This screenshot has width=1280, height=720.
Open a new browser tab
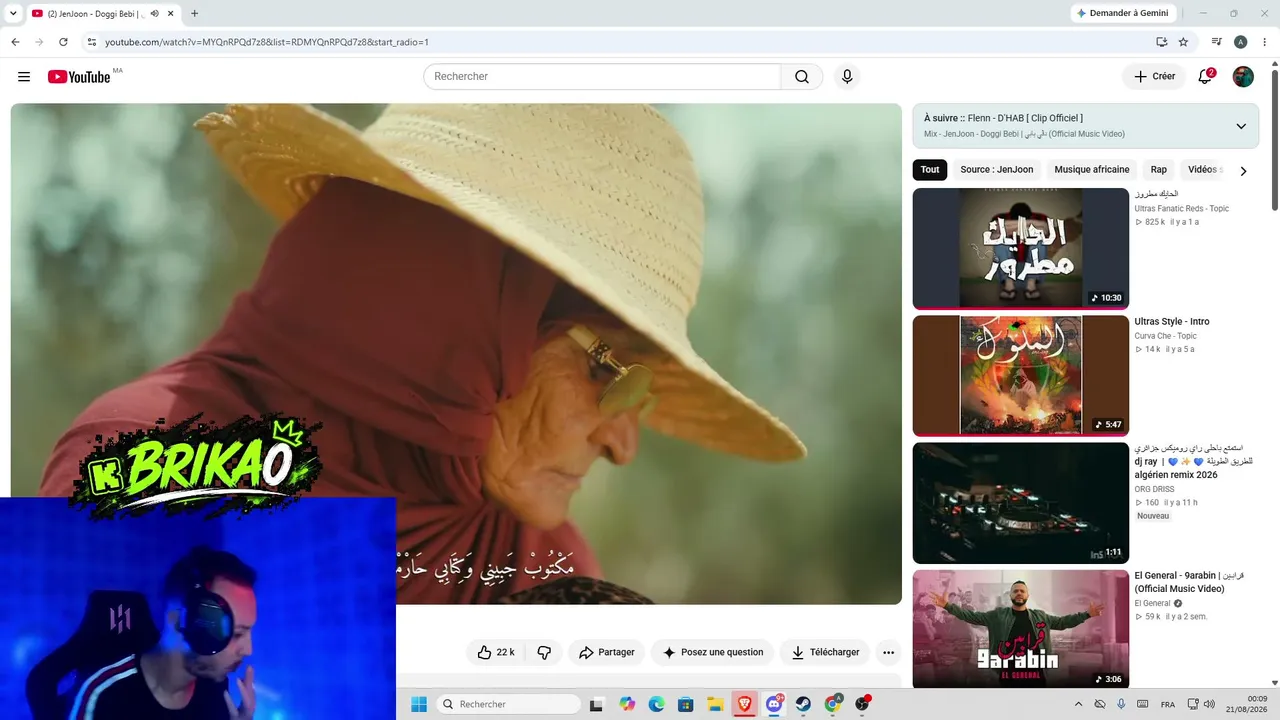(194, 14)
